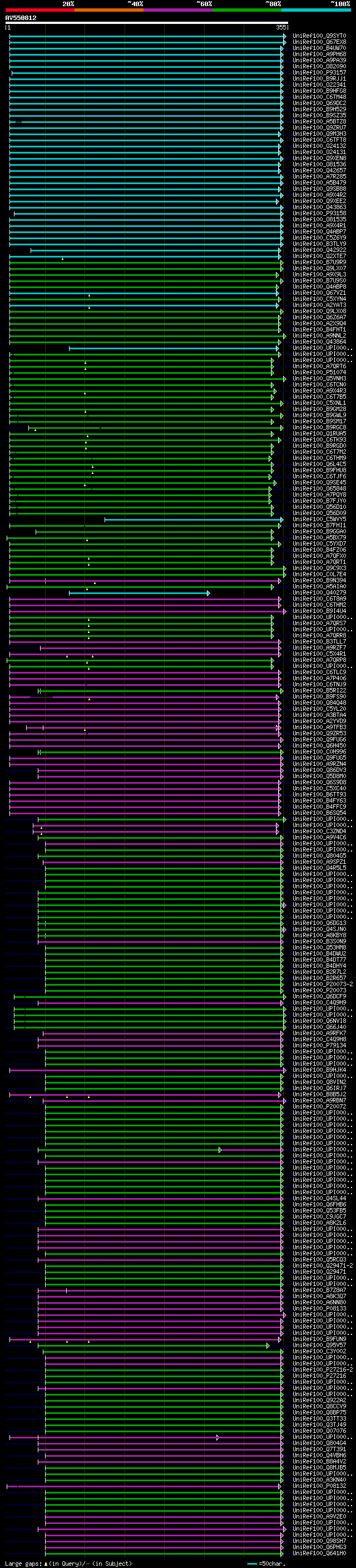356x1568 pixels.
Task: Click the white query sequence bar
Action: pos(147,23)
